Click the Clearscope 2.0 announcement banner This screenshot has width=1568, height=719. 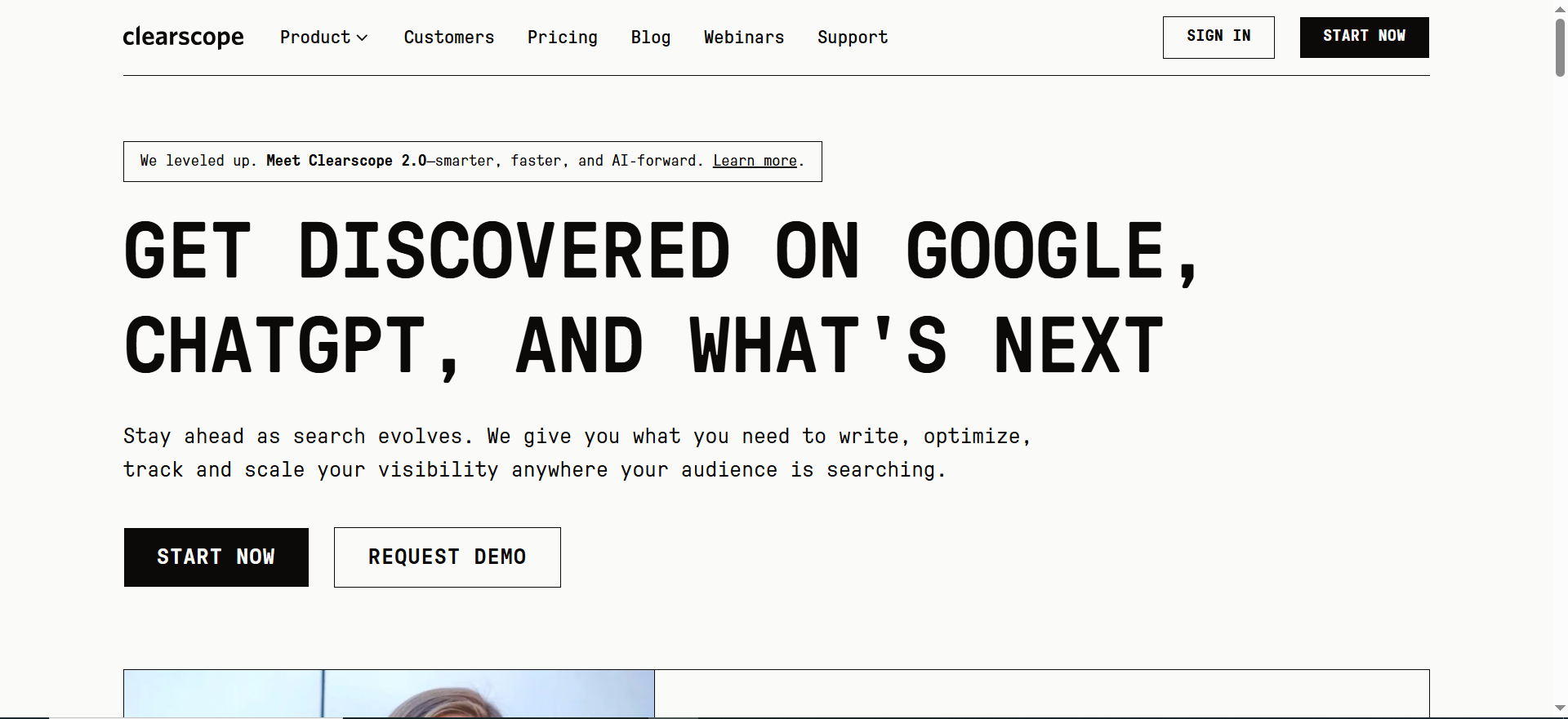click(x=472, y=162)
